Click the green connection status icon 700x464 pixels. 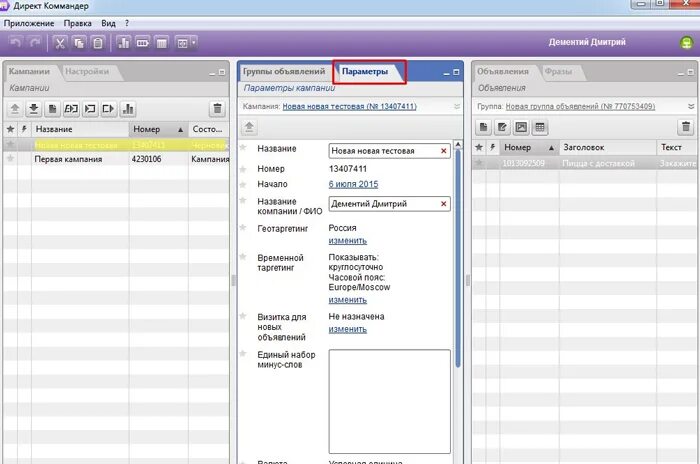point(687,43)
